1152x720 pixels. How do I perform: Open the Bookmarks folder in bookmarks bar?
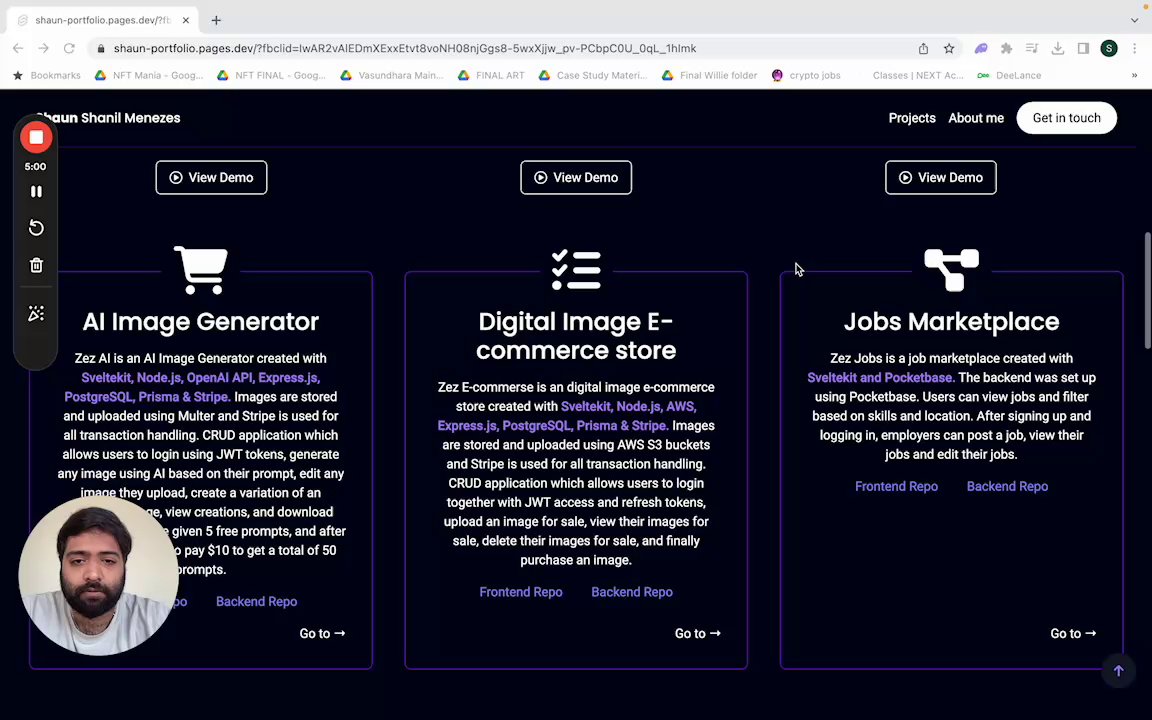(47, 75)
